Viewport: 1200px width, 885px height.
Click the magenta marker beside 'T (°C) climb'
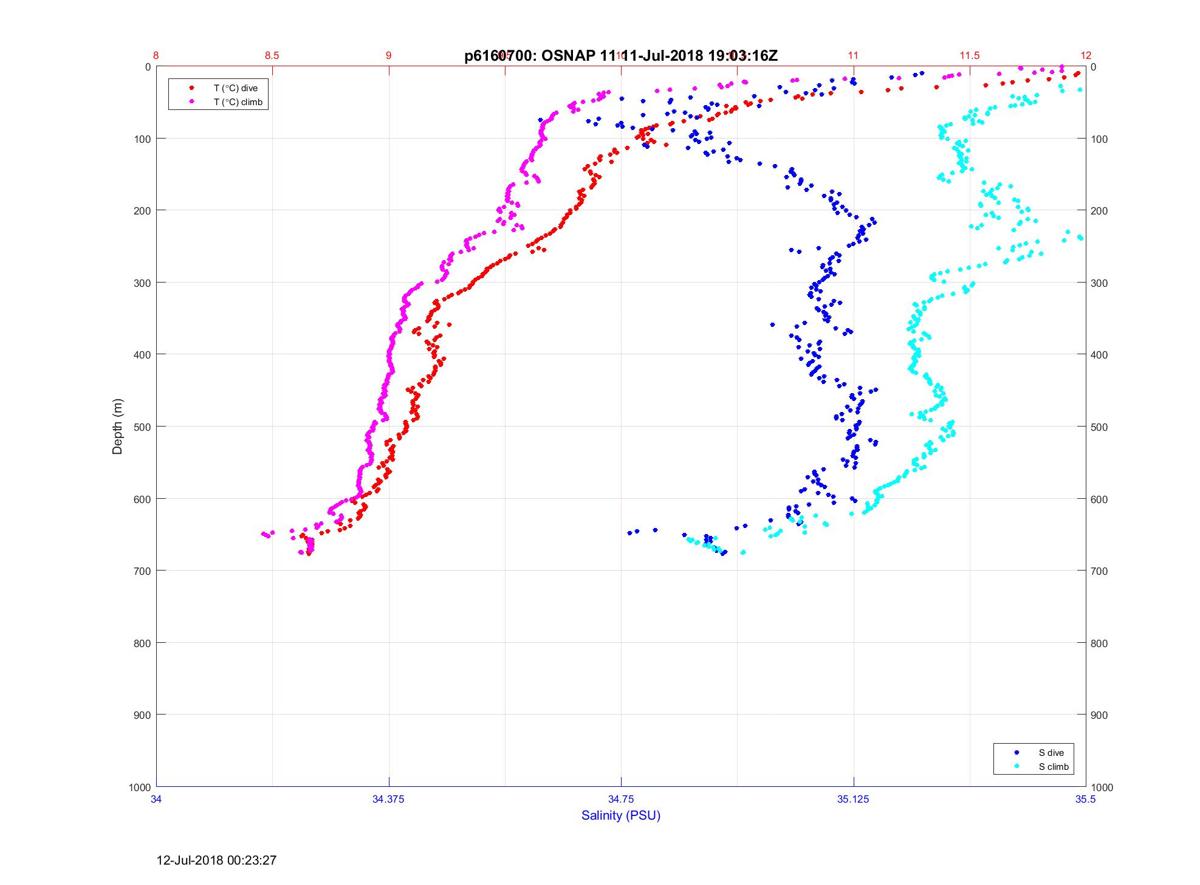[191, 102]
